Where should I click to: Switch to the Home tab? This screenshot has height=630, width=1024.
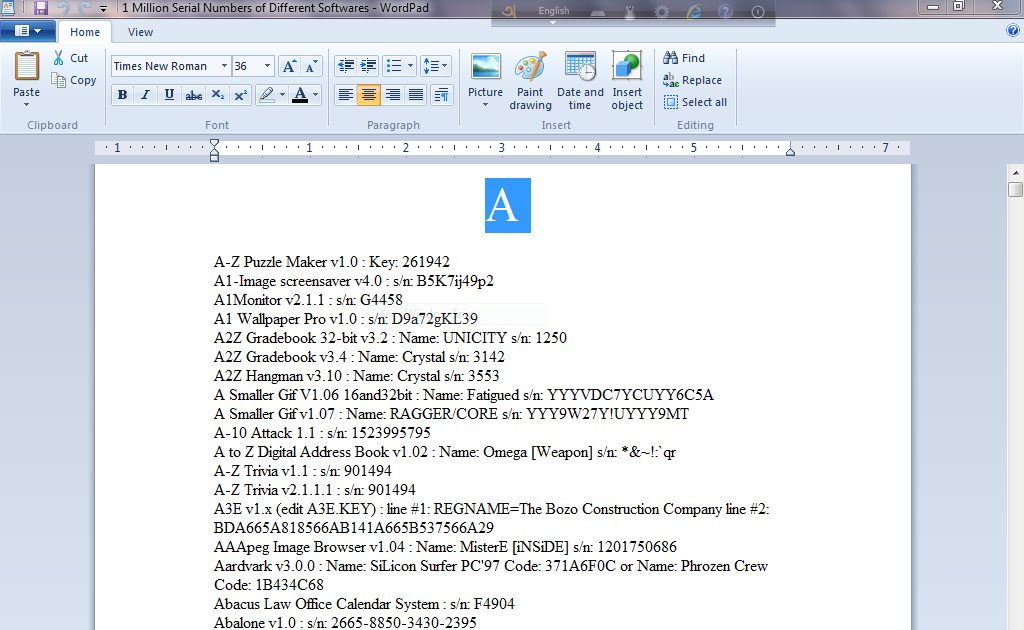(x=85, y=31)
